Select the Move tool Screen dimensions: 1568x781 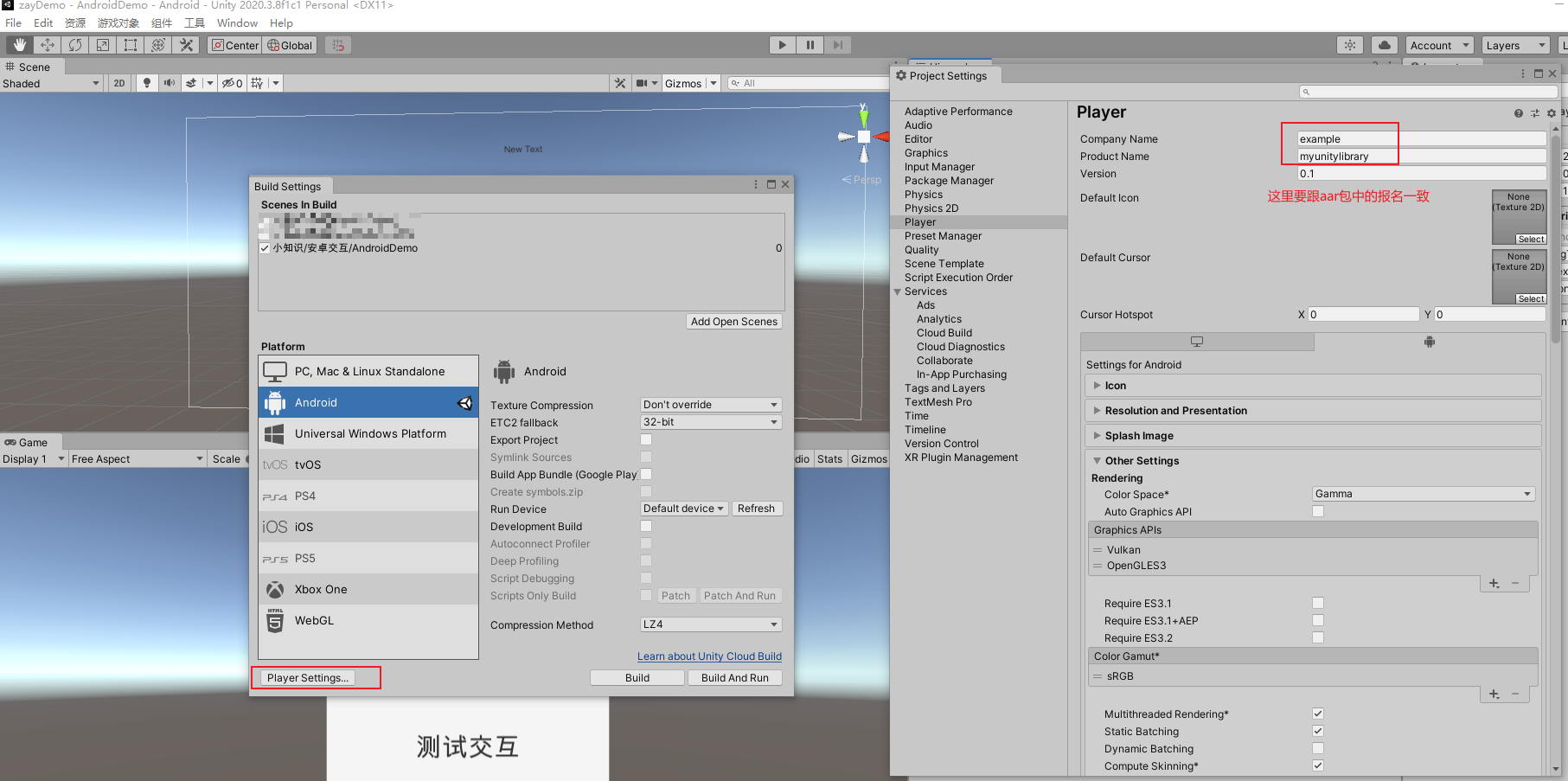click(47, 45)
